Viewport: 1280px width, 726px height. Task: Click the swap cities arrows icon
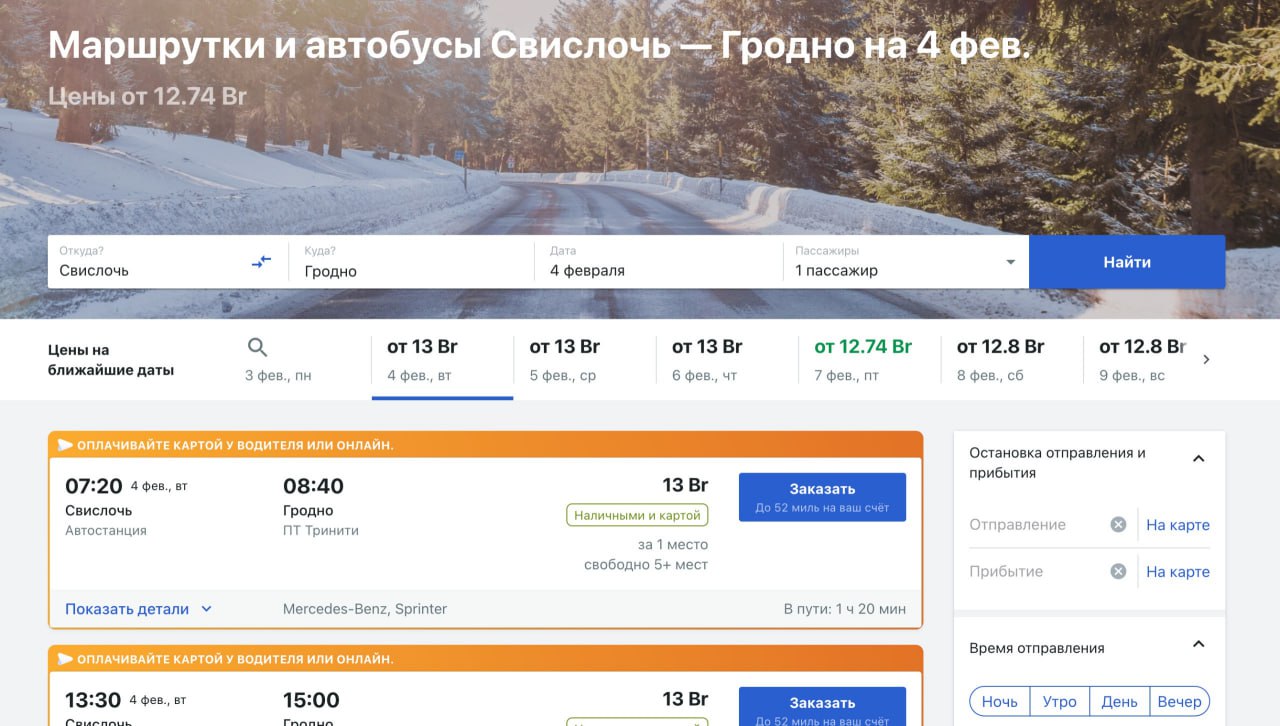[x=261, y=261]
